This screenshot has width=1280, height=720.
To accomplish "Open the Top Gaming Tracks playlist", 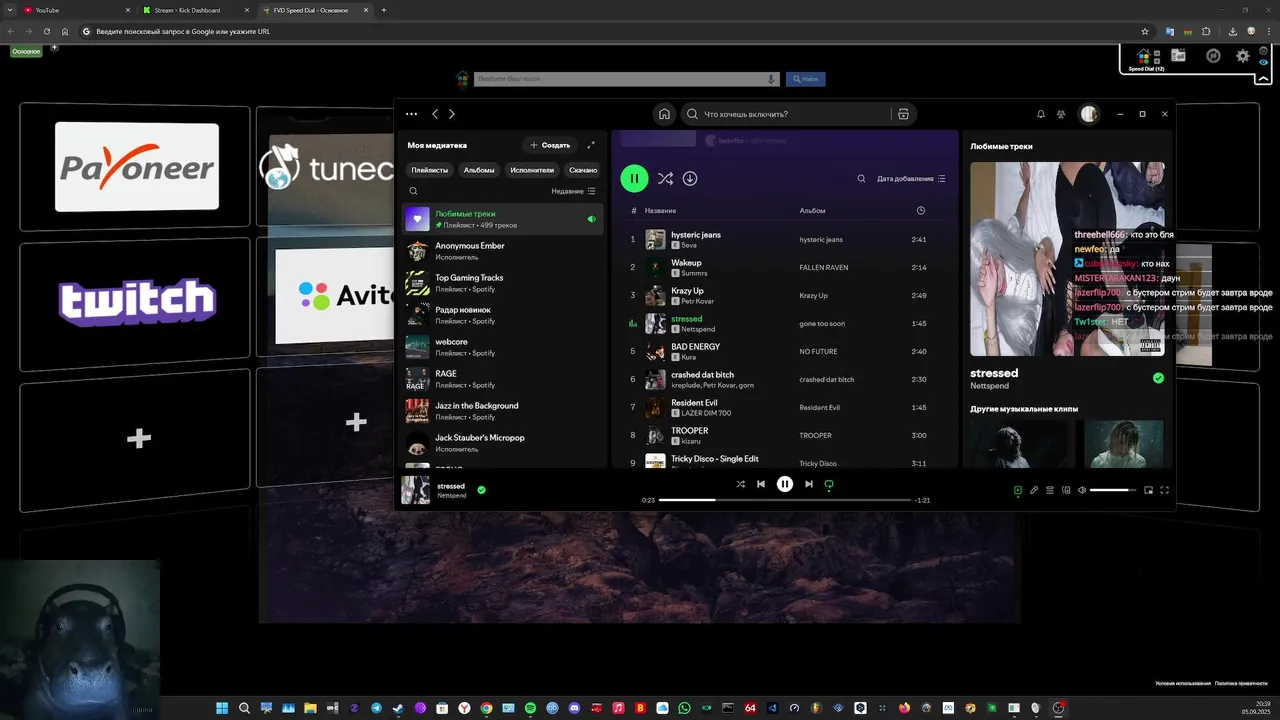I will [x=503, y=283].
